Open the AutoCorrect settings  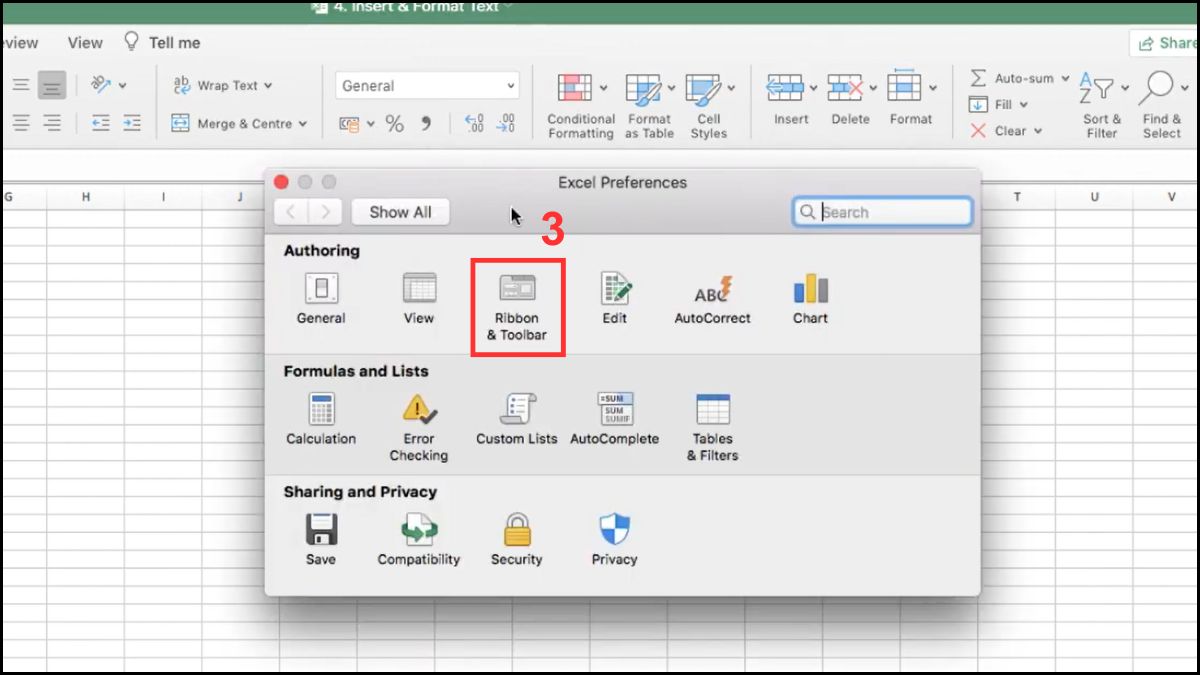click(711, 297)
